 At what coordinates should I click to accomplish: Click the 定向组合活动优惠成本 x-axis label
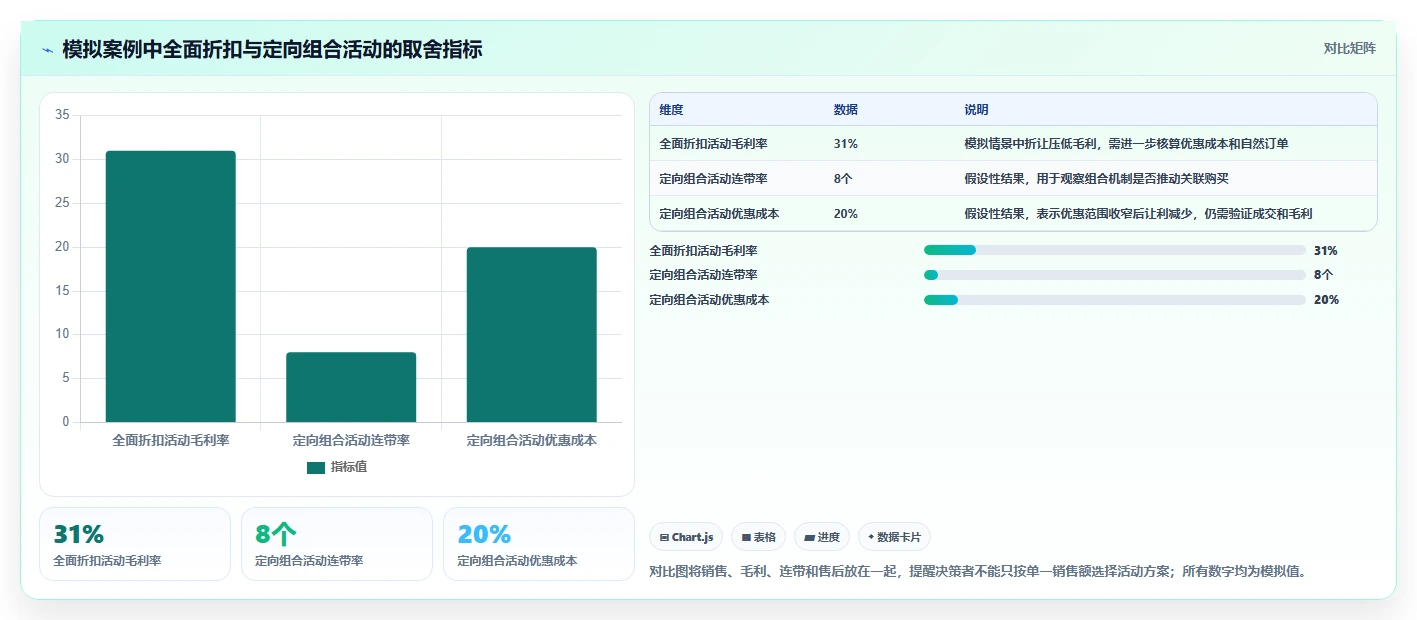pyautogui.click(x=531, y=440)
